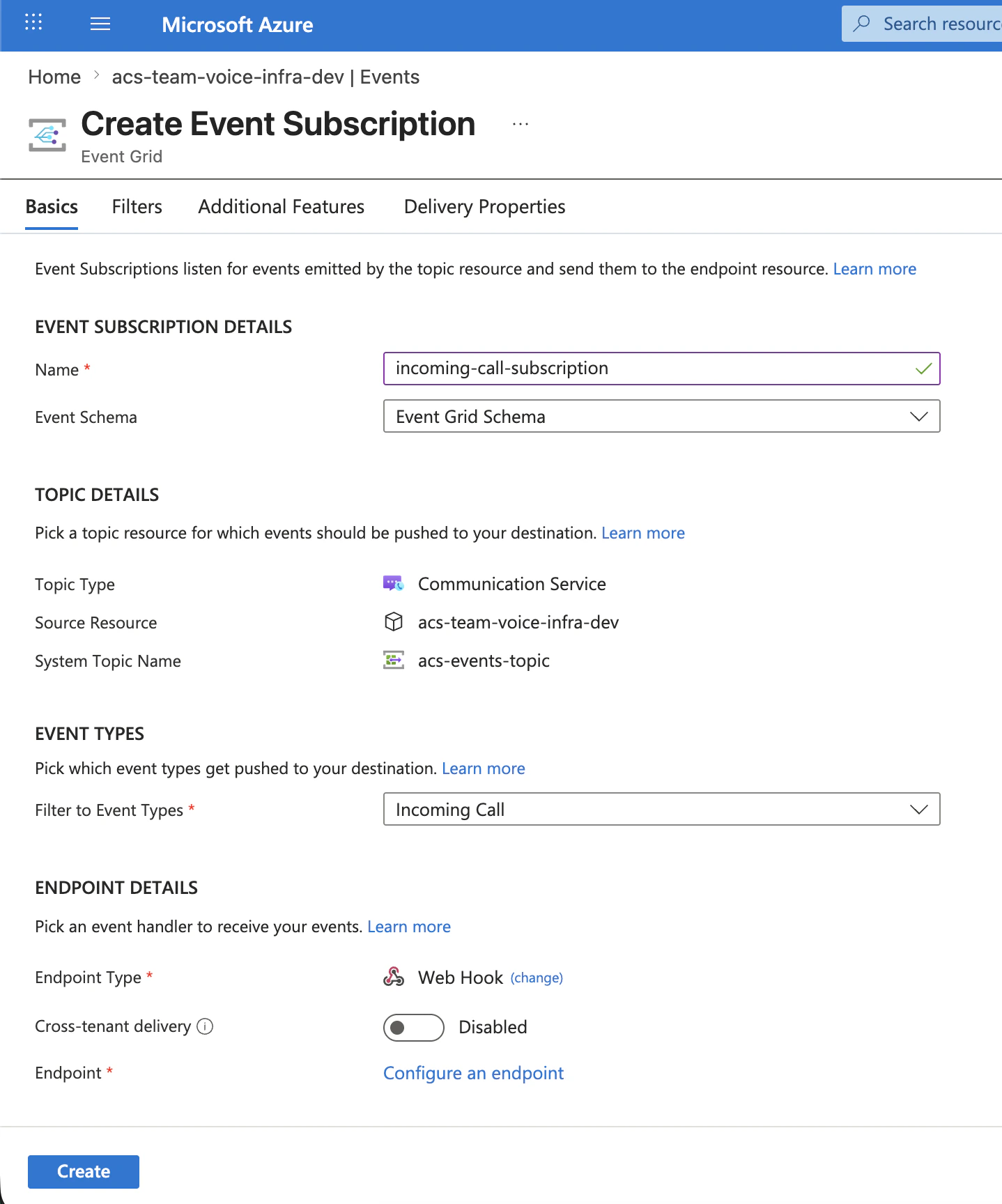Click the Microsoft Azure home title
The width and height of the screenshot is (1002, 1204).
237,25
